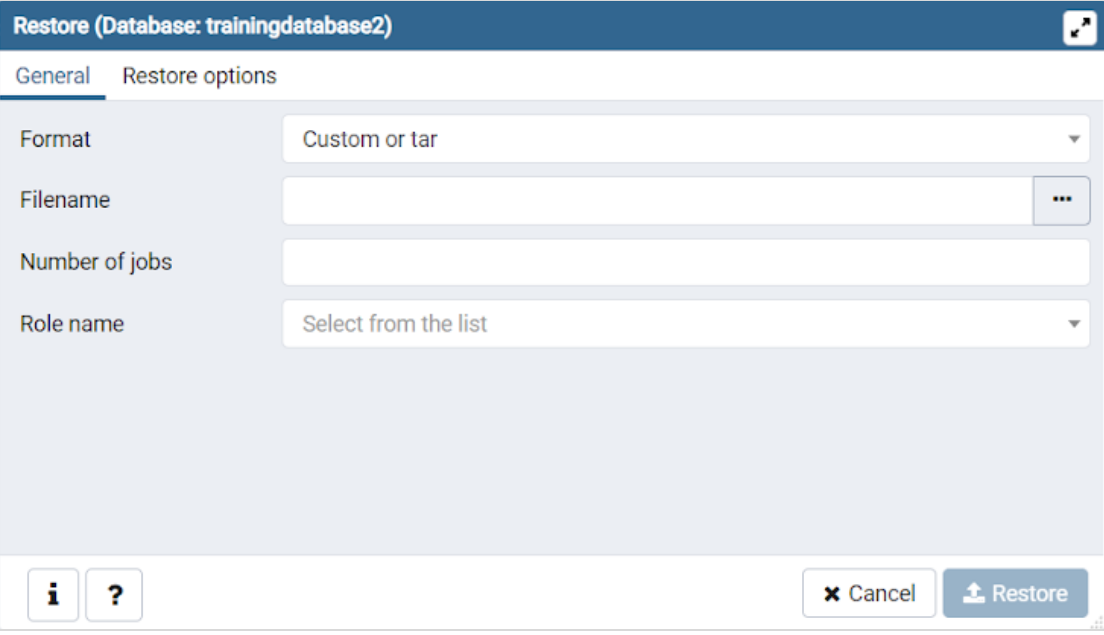Grab the dialog resize grip corner

(1096, 626)
